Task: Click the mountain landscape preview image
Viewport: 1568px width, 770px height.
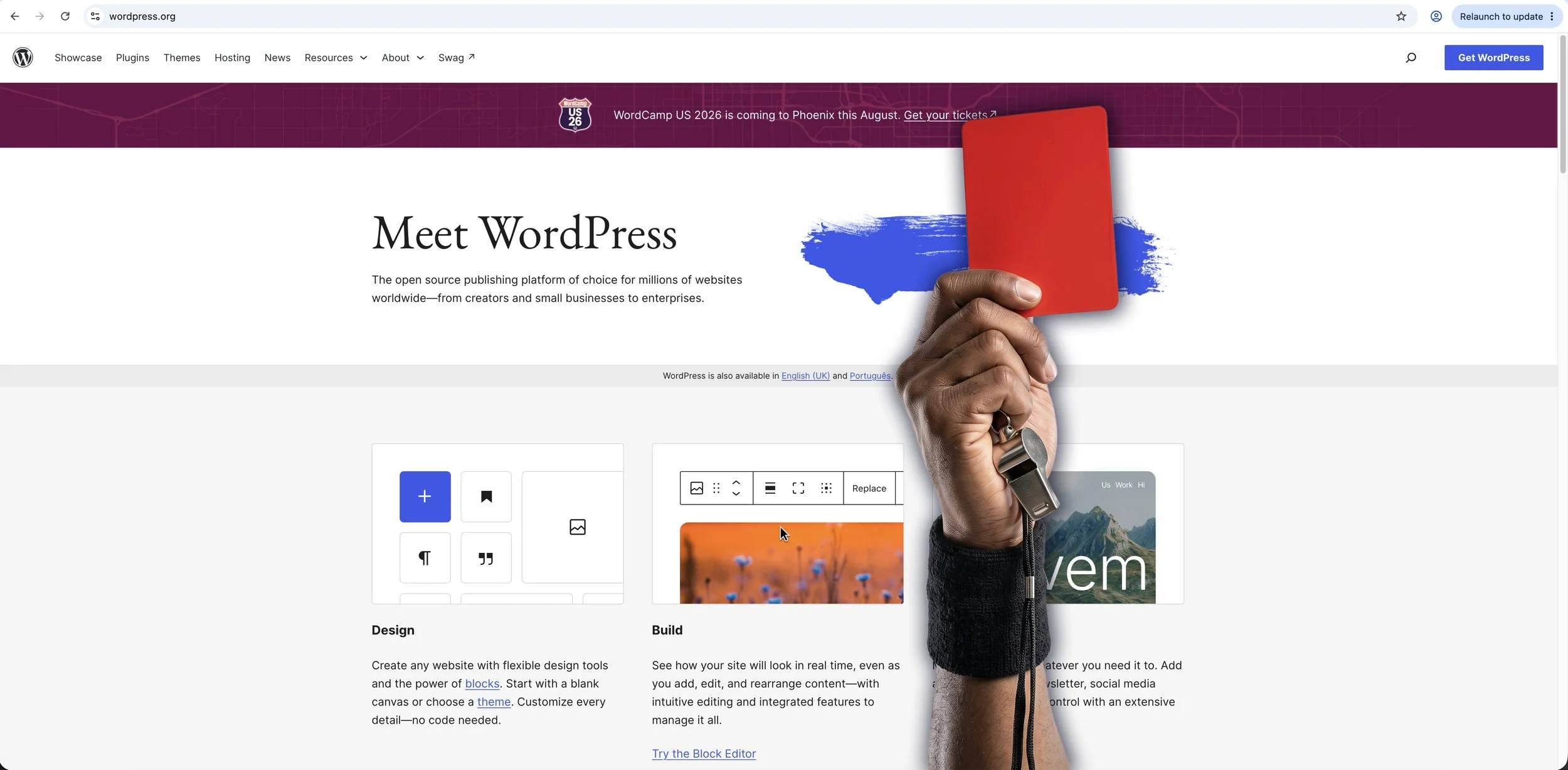Action: click(1101, 537)
